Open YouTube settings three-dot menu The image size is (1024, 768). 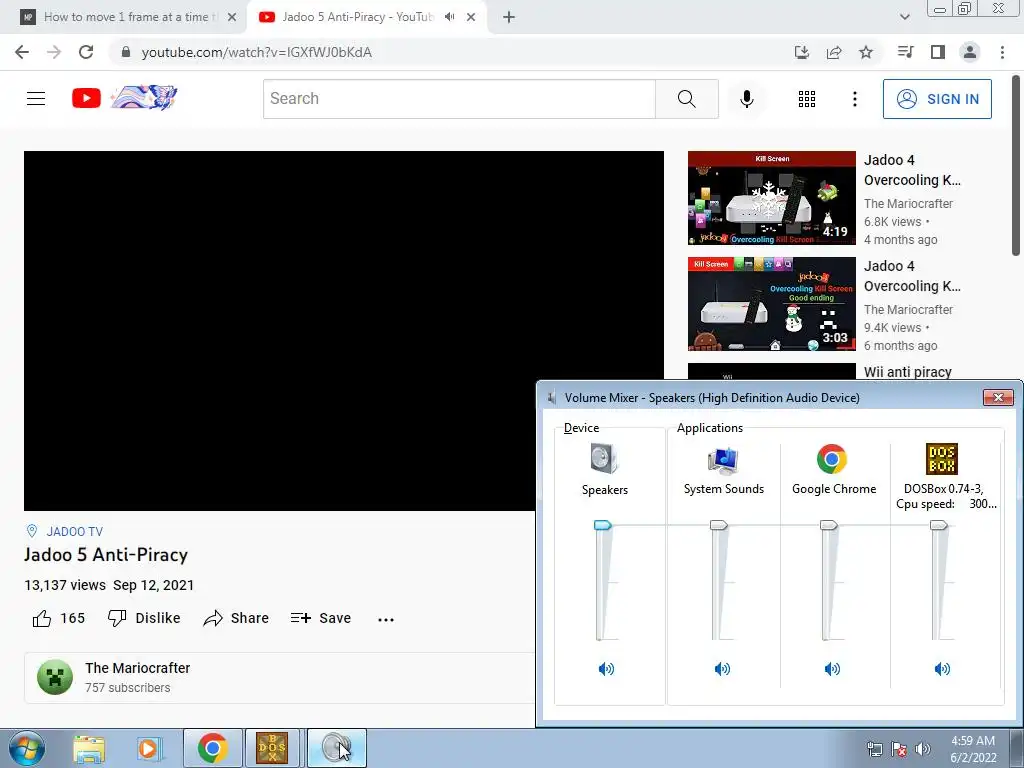[x=854, y=99]
